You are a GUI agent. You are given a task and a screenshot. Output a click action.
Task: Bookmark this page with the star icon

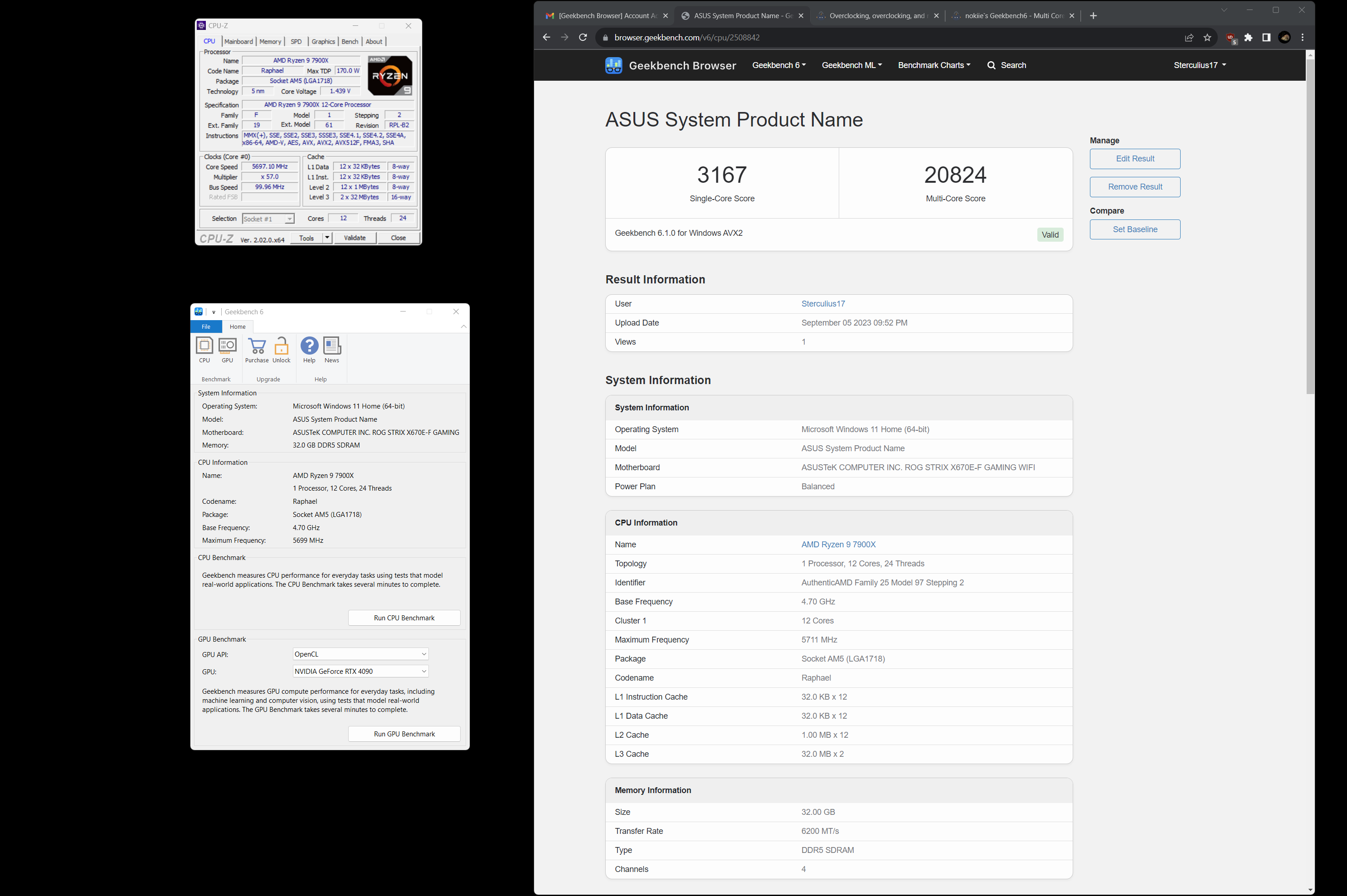tap(1207, 38)
